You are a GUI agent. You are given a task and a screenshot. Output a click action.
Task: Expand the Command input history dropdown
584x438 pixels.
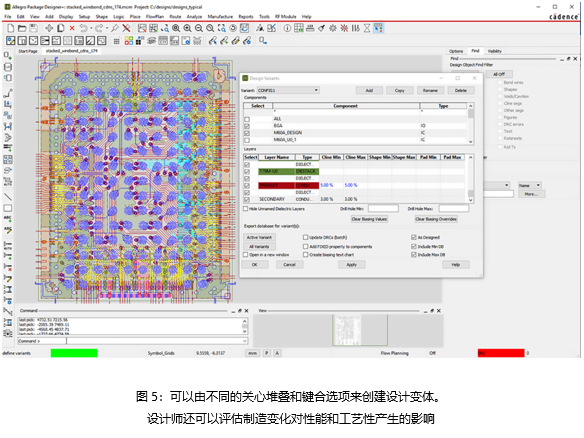(x=245, y=341)
